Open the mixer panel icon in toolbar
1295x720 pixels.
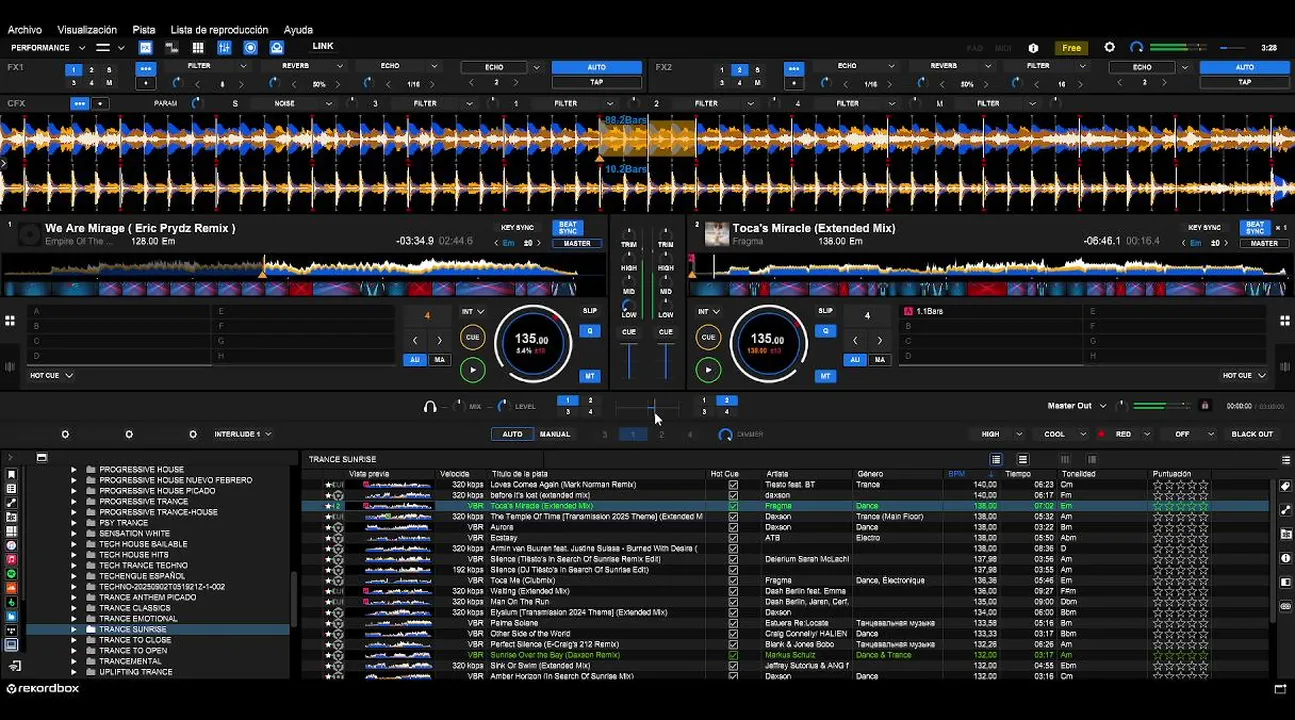224,47
